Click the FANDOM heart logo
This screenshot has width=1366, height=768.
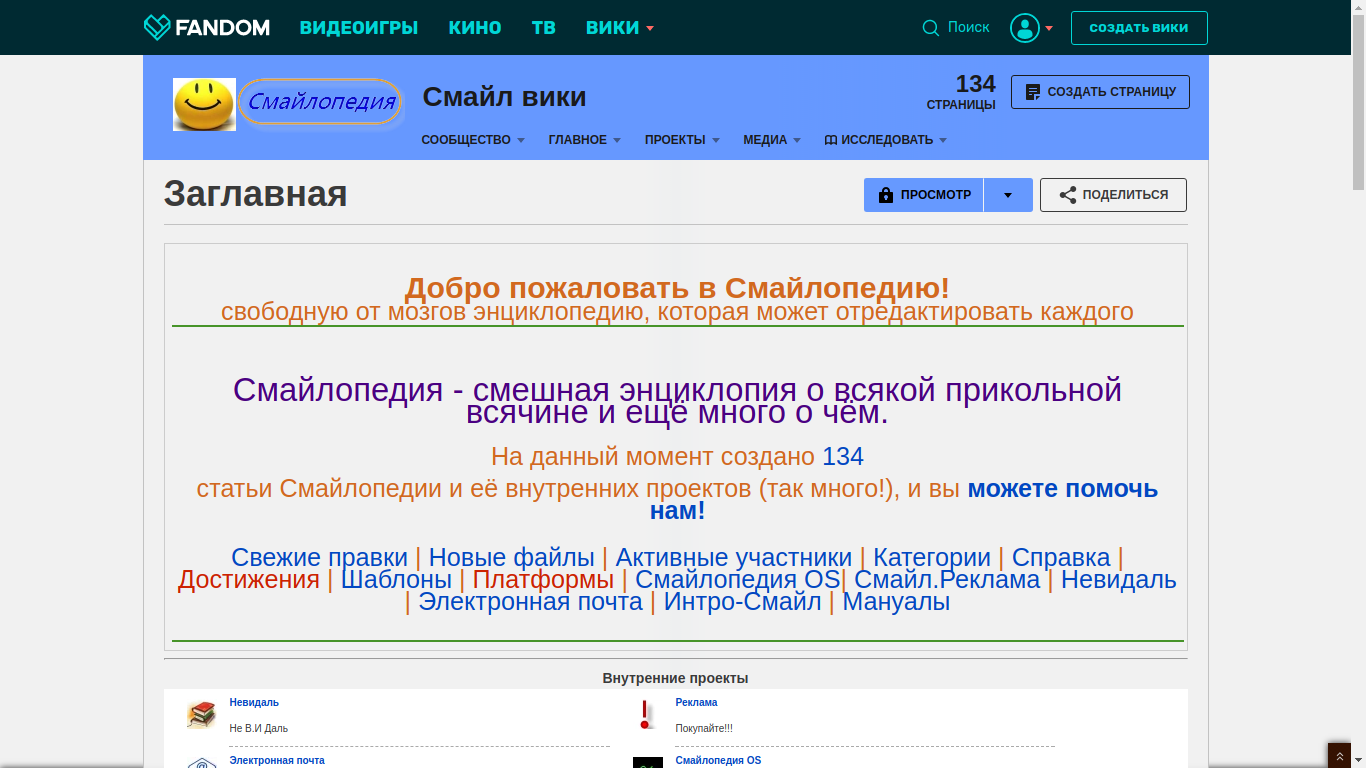coord(206,27)
